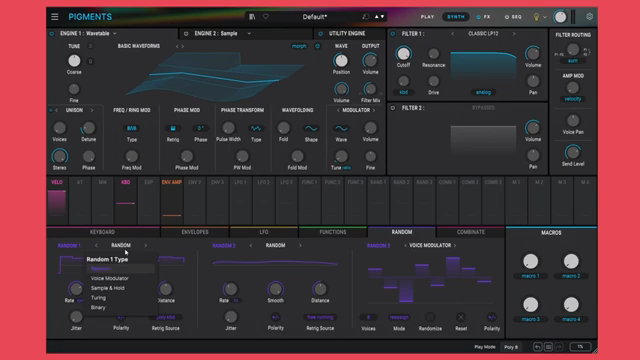Click the Phase Transform Type waveform icon

click(256, 129)
